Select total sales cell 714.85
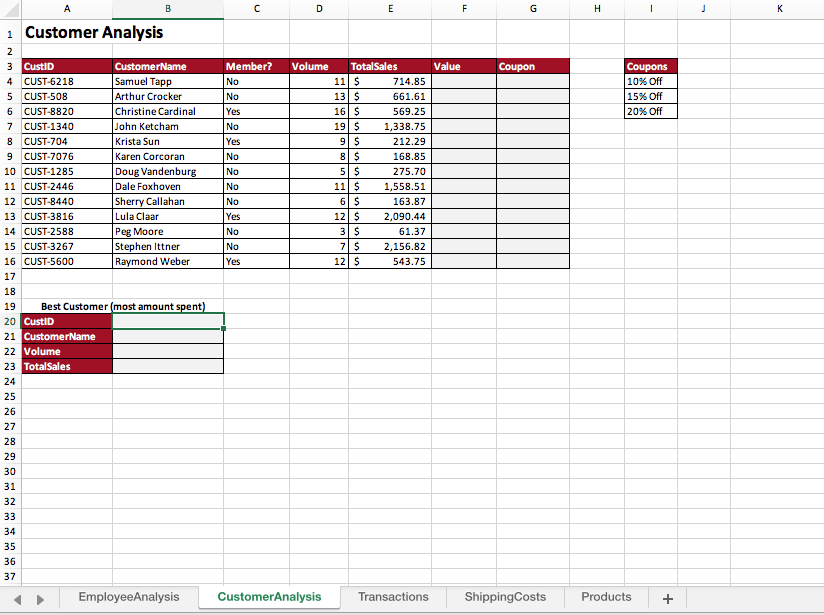This screenshot has width=824, height=615. coord(390,81)
